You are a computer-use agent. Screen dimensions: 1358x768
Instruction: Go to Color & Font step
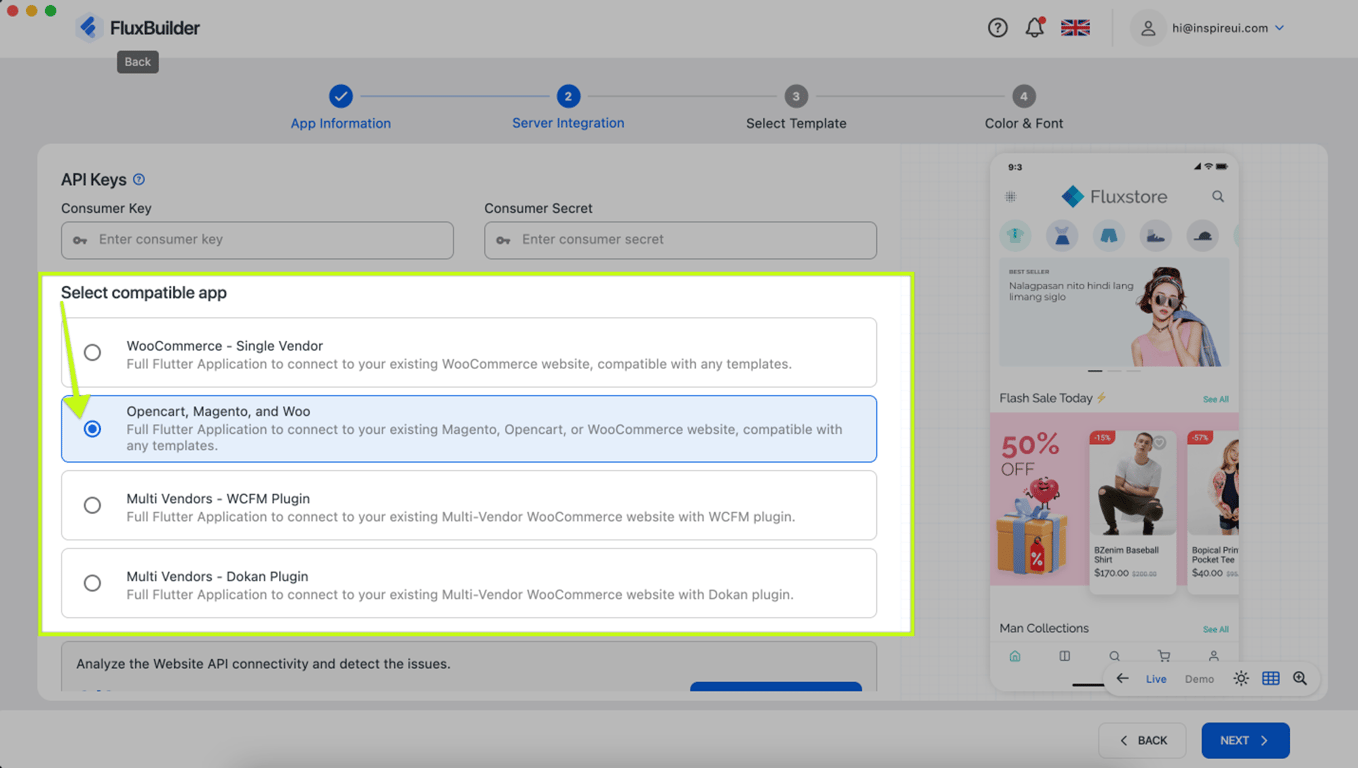[x=1023, y=108]
